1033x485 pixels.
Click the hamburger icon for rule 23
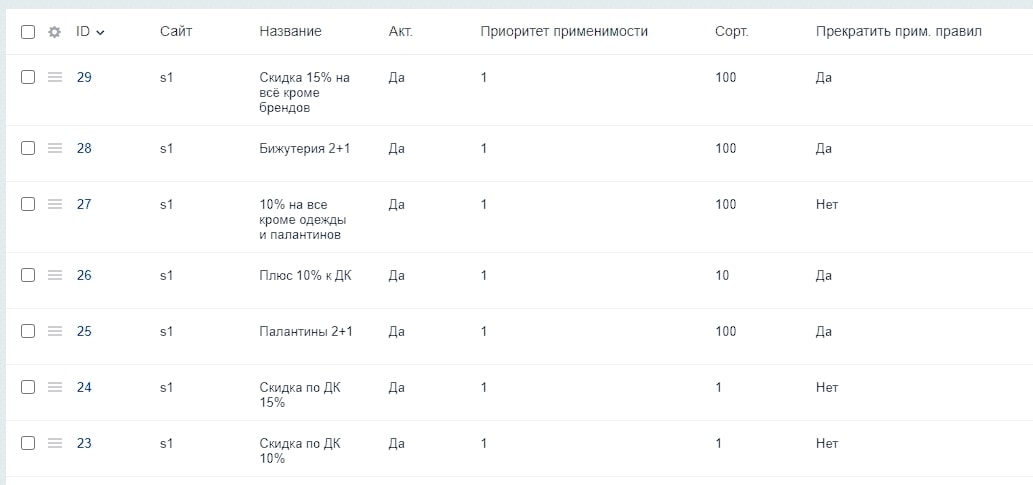(55, 443)
